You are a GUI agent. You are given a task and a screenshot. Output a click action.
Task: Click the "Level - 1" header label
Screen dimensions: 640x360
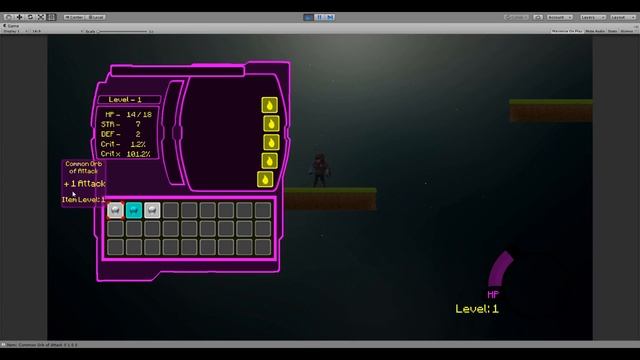point(125,100)
